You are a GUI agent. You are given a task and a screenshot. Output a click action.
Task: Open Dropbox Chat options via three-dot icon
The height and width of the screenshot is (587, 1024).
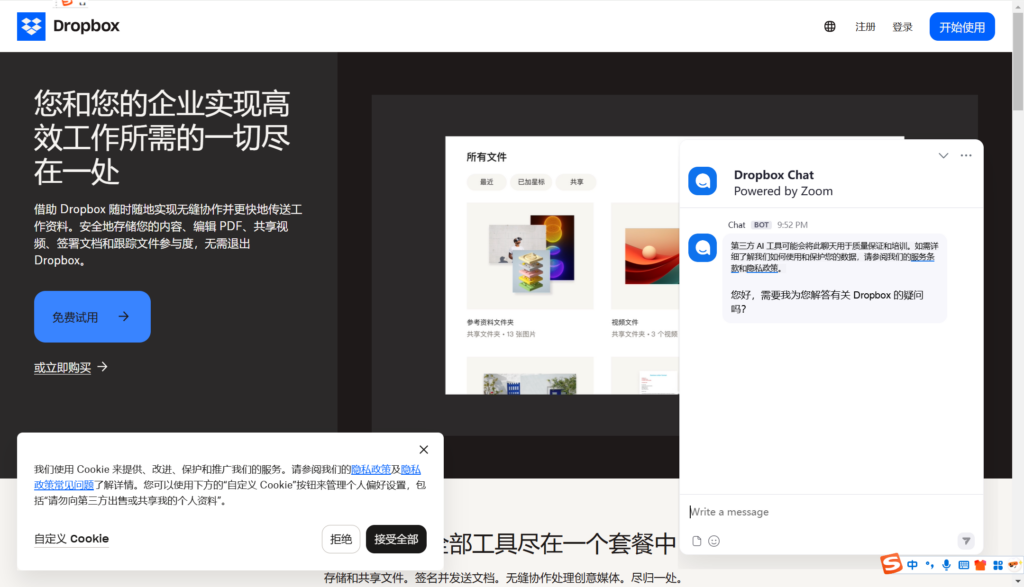tap(965, 155)
